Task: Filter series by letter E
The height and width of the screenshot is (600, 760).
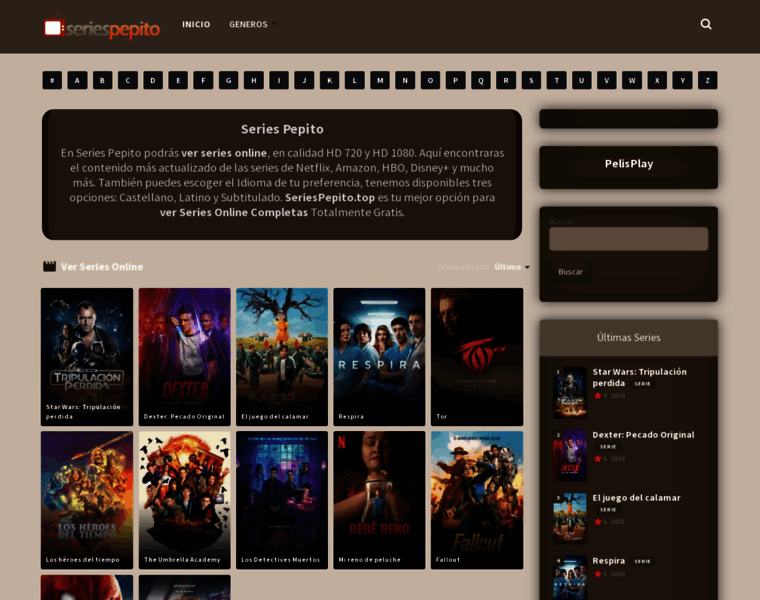Action: pyautogui.click(x=178, y=80)
